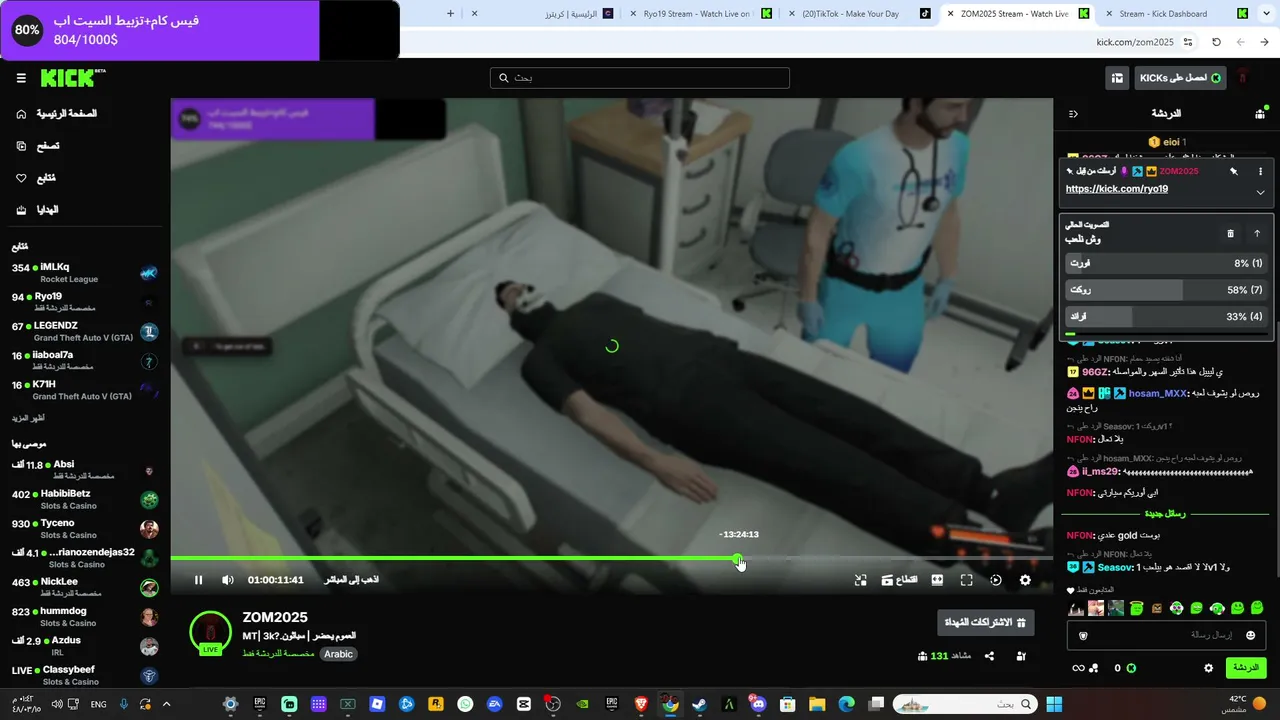Open Discord from the taskbar
The width and height of the screenshot is (1280, 720).
[x=757, y=704]
